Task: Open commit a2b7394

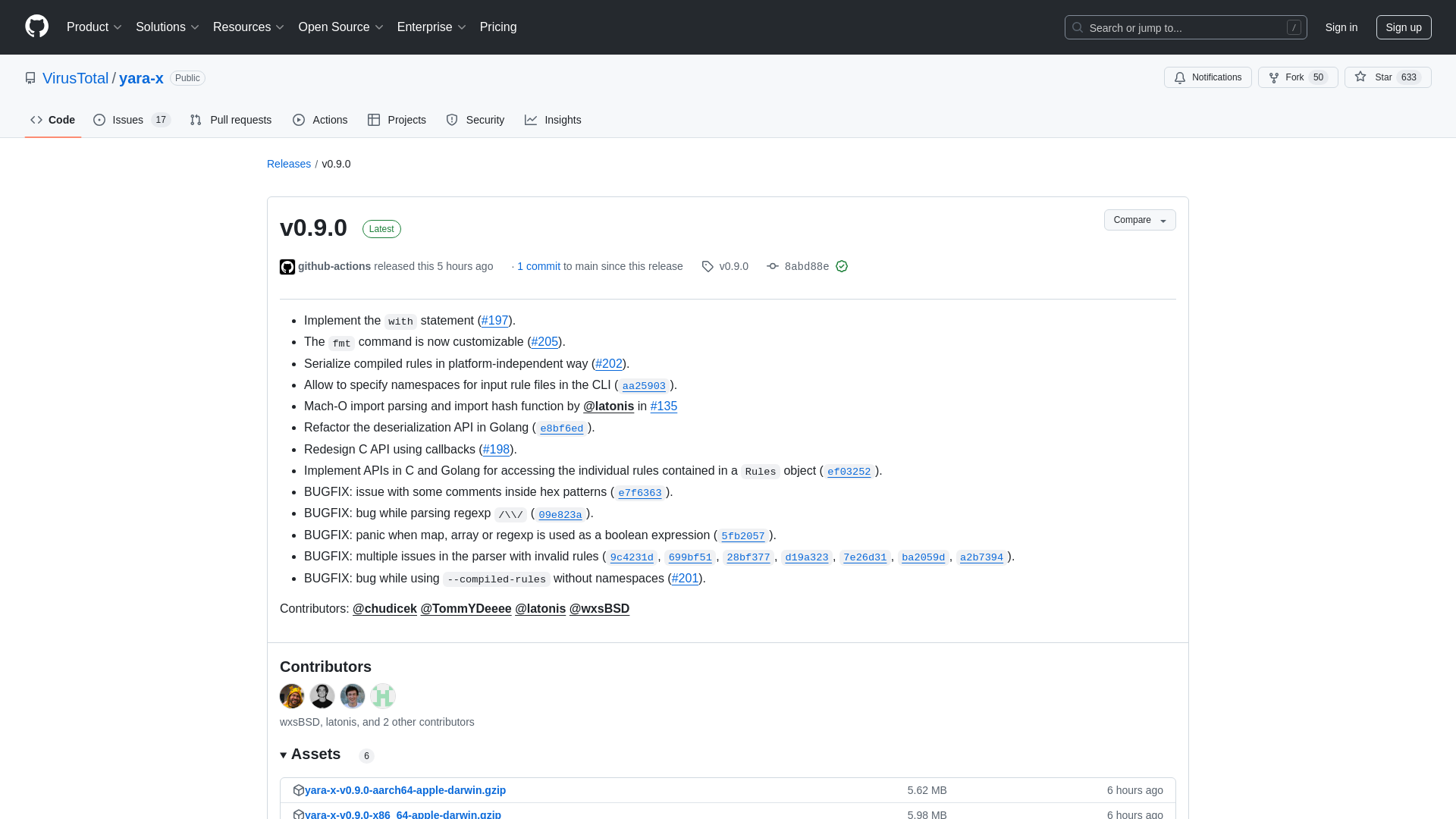Action: click(x=981, y=557)
